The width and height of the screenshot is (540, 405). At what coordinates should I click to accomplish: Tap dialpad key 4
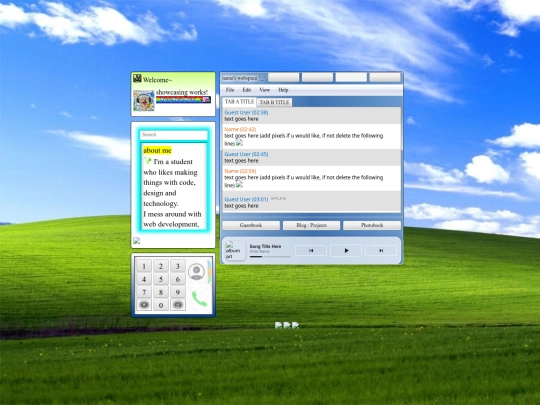click(144, 279)
